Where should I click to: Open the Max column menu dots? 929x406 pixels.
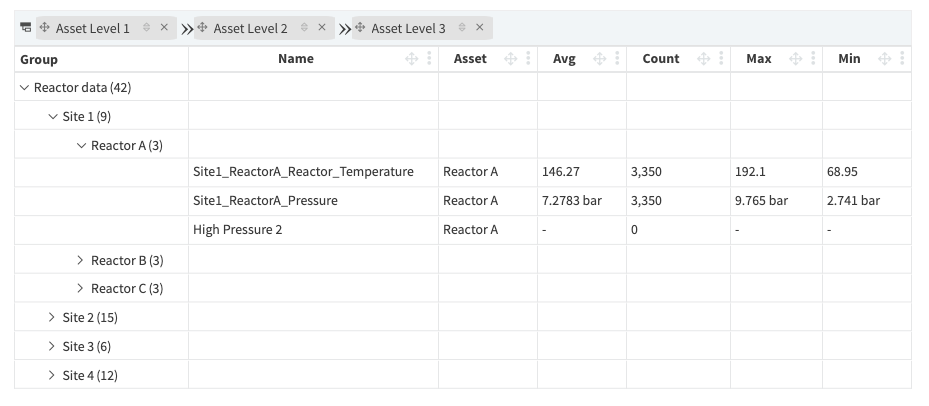(x=813, y=58)
